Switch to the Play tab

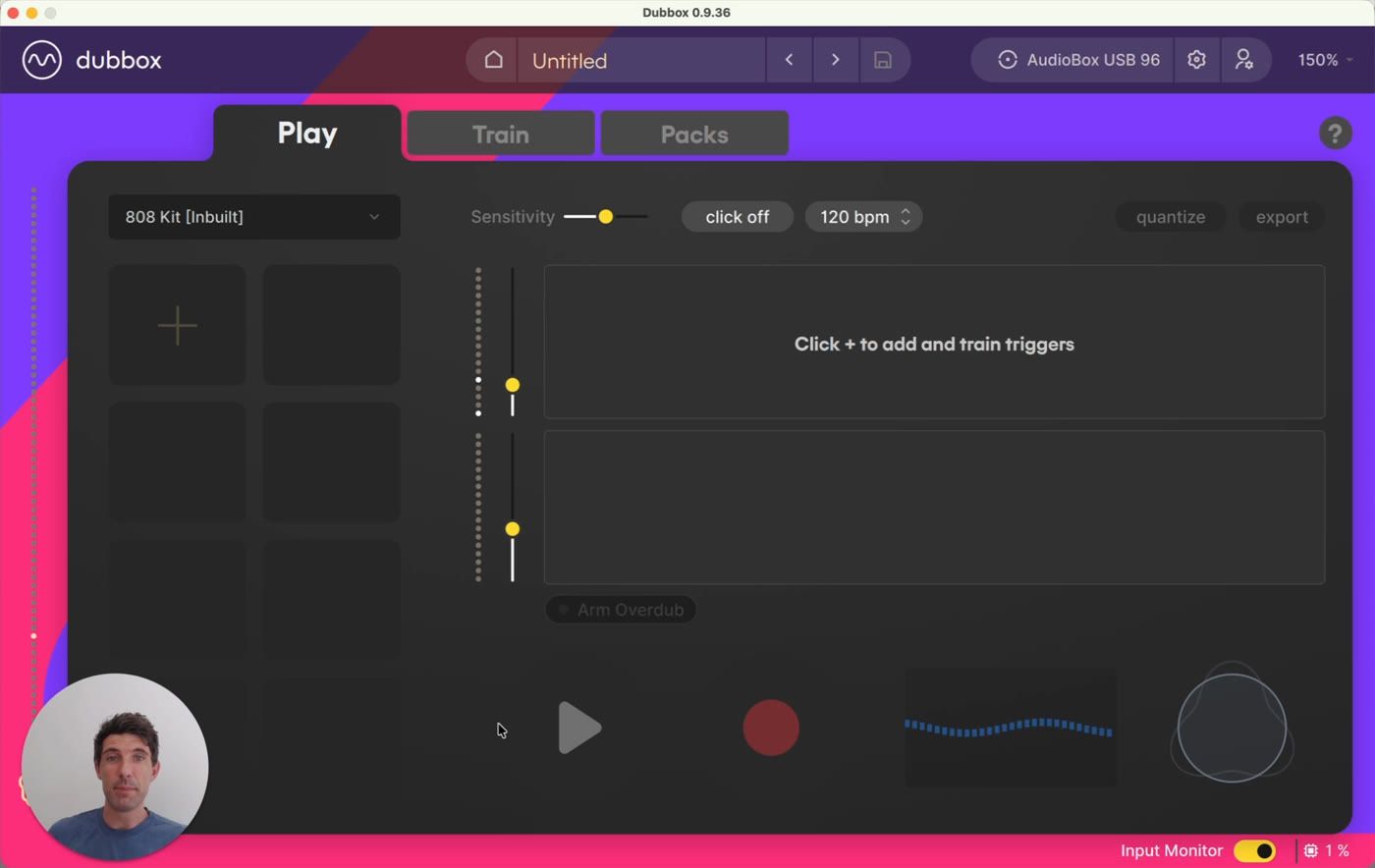[307, 133]
